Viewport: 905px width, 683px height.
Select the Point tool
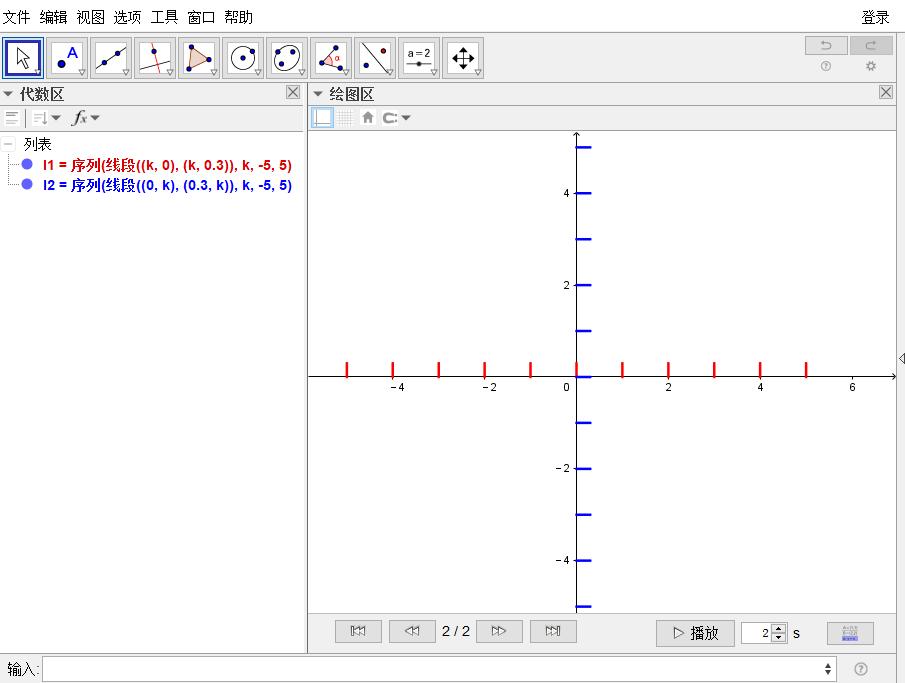[67, 58]
